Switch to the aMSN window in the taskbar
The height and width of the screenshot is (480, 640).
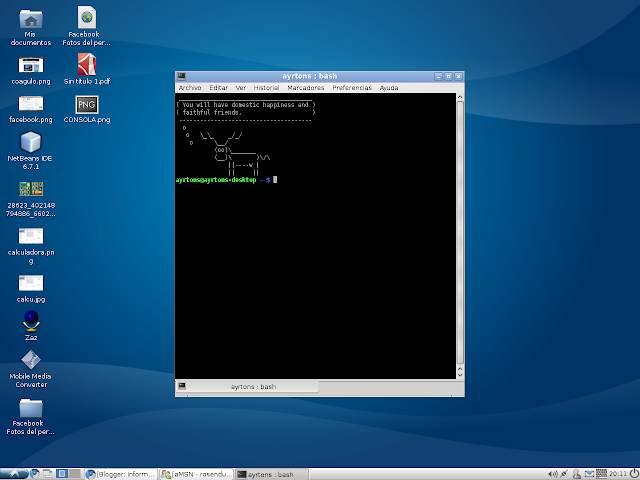pyautogui.click(x=196, y=474)
